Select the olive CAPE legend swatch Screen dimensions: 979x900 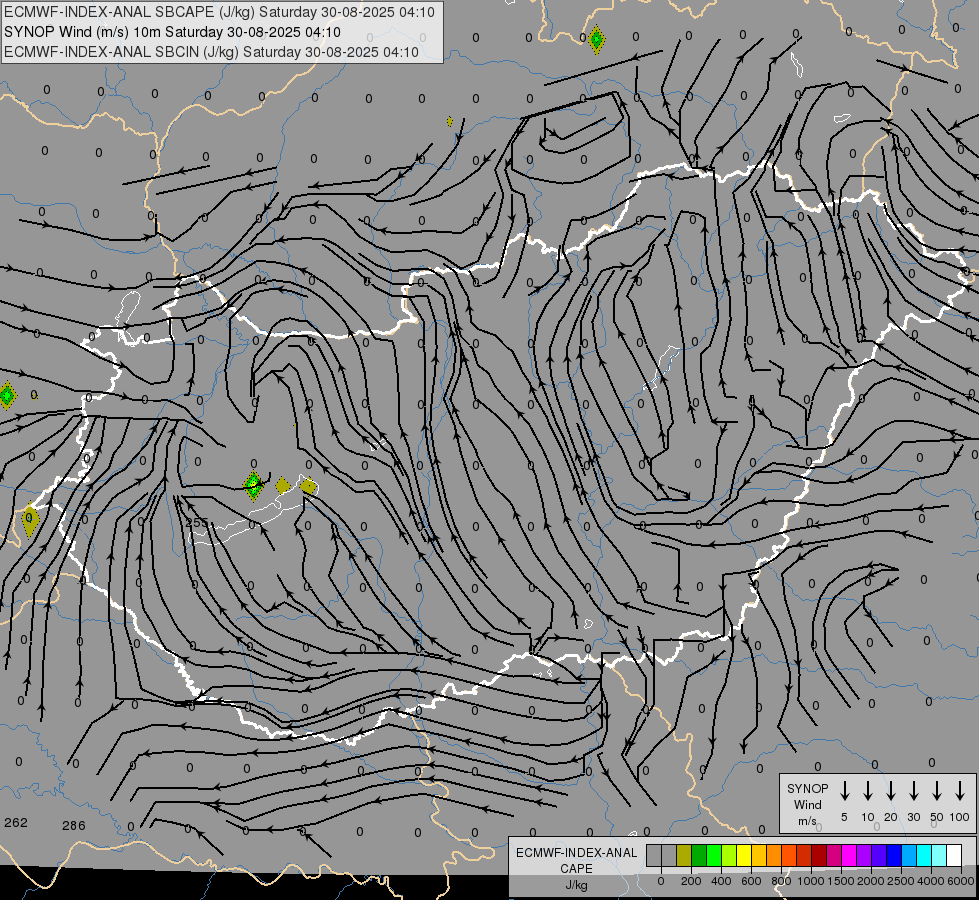point(684,855)
